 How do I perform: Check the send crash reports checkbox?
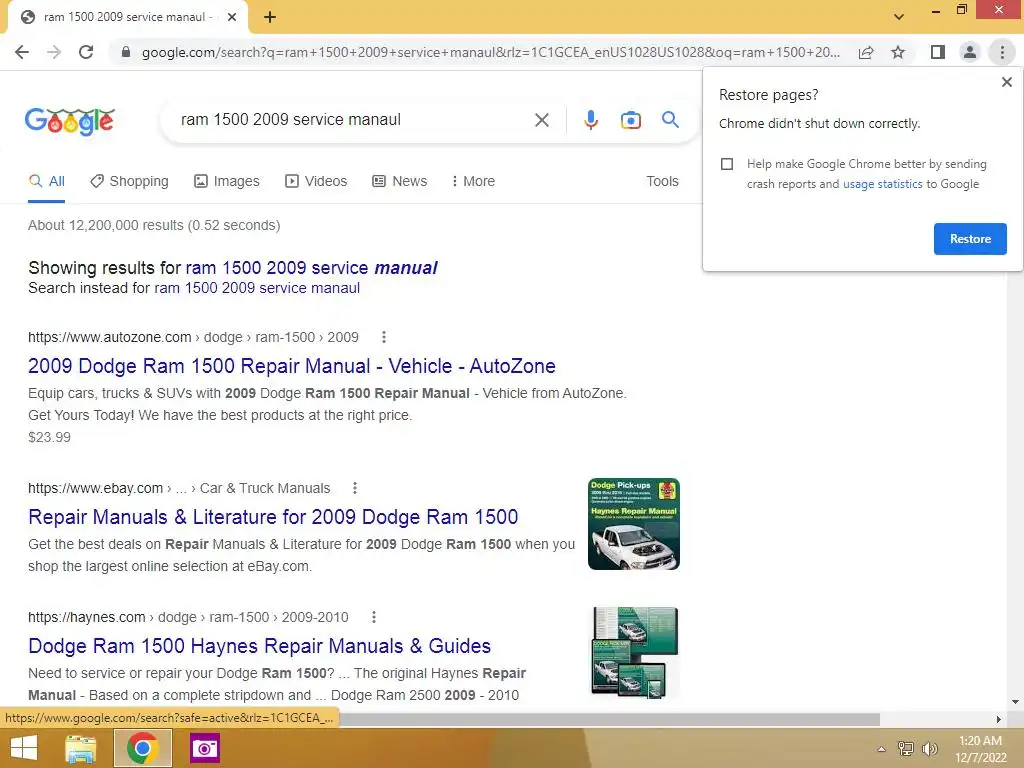point(727,164)
